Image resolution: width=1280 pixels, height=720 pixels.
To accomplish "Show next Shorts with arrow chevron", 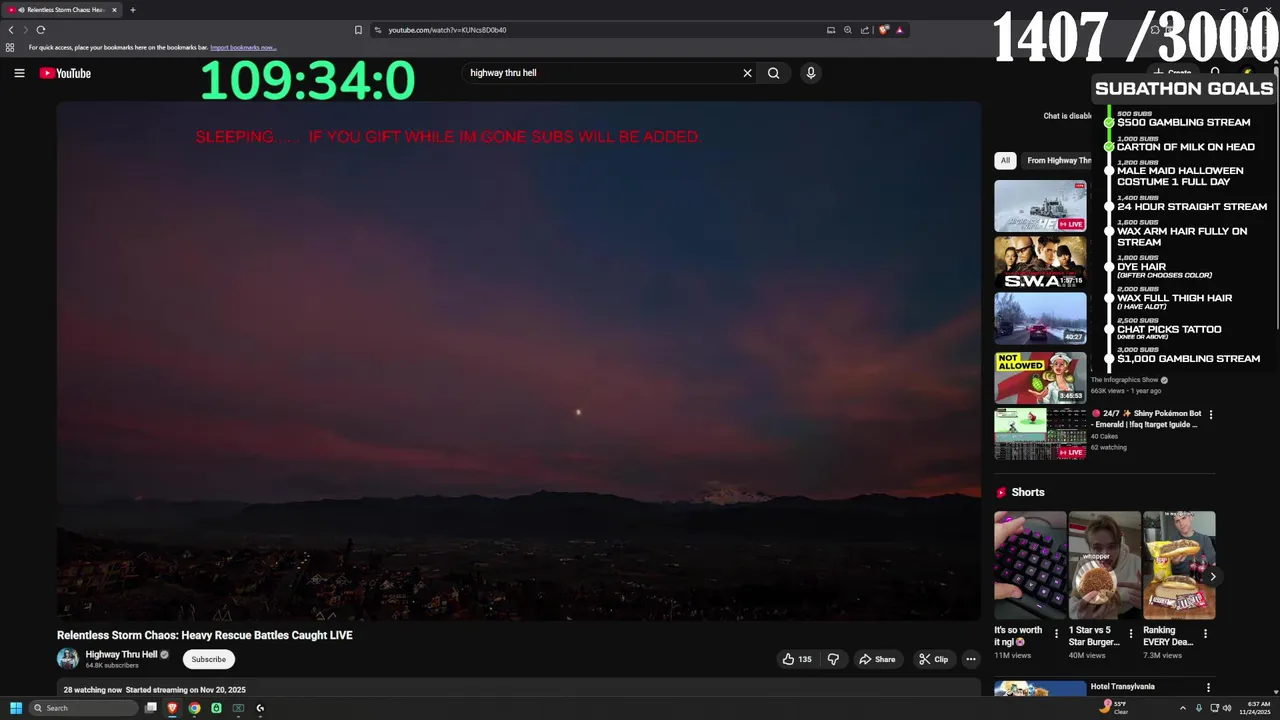I will click(x=1212, y=577).
